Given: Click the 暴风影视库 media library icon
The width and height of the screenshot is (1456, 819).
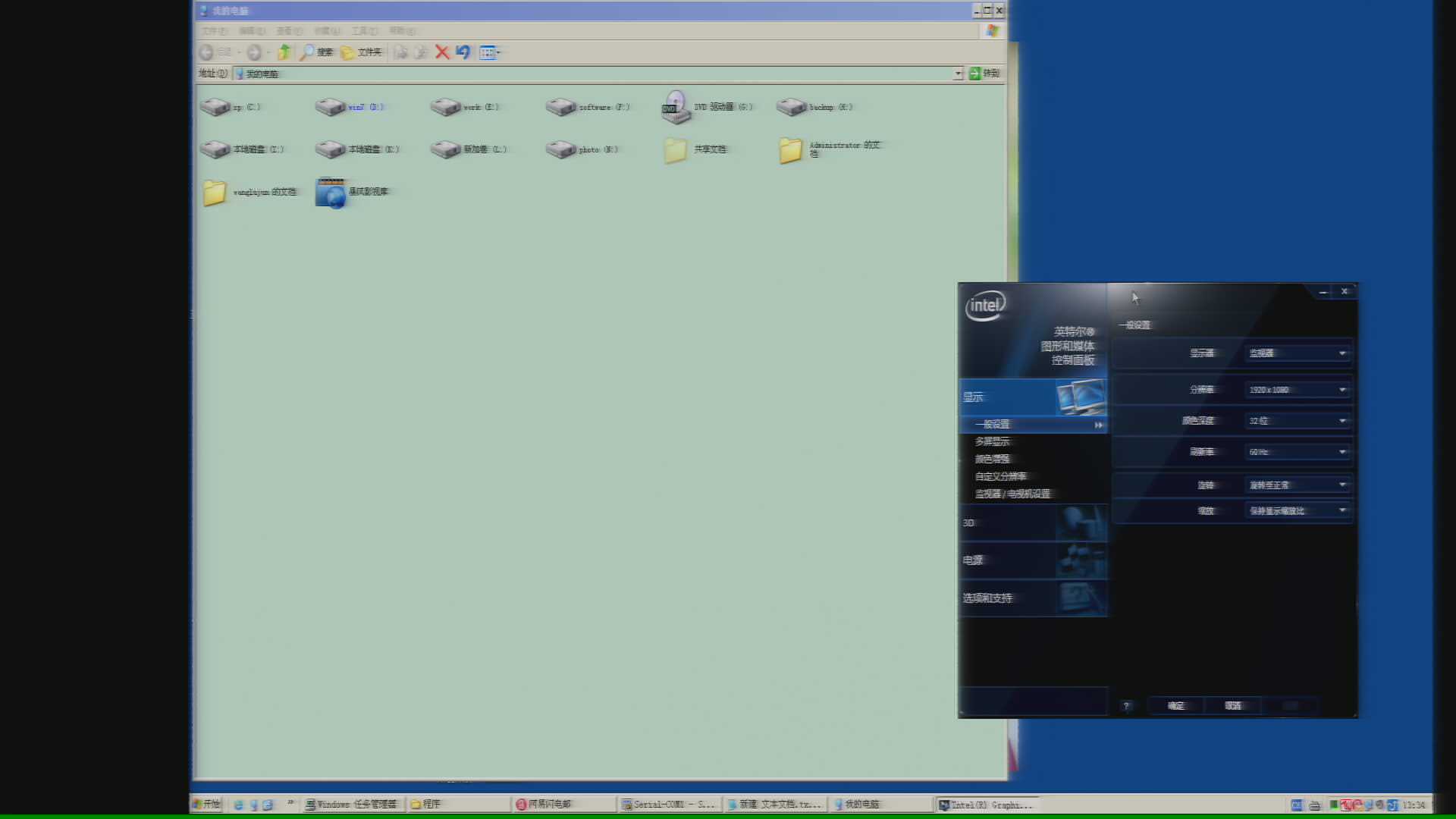Looking at the screenshot, I should click(331, 193).
